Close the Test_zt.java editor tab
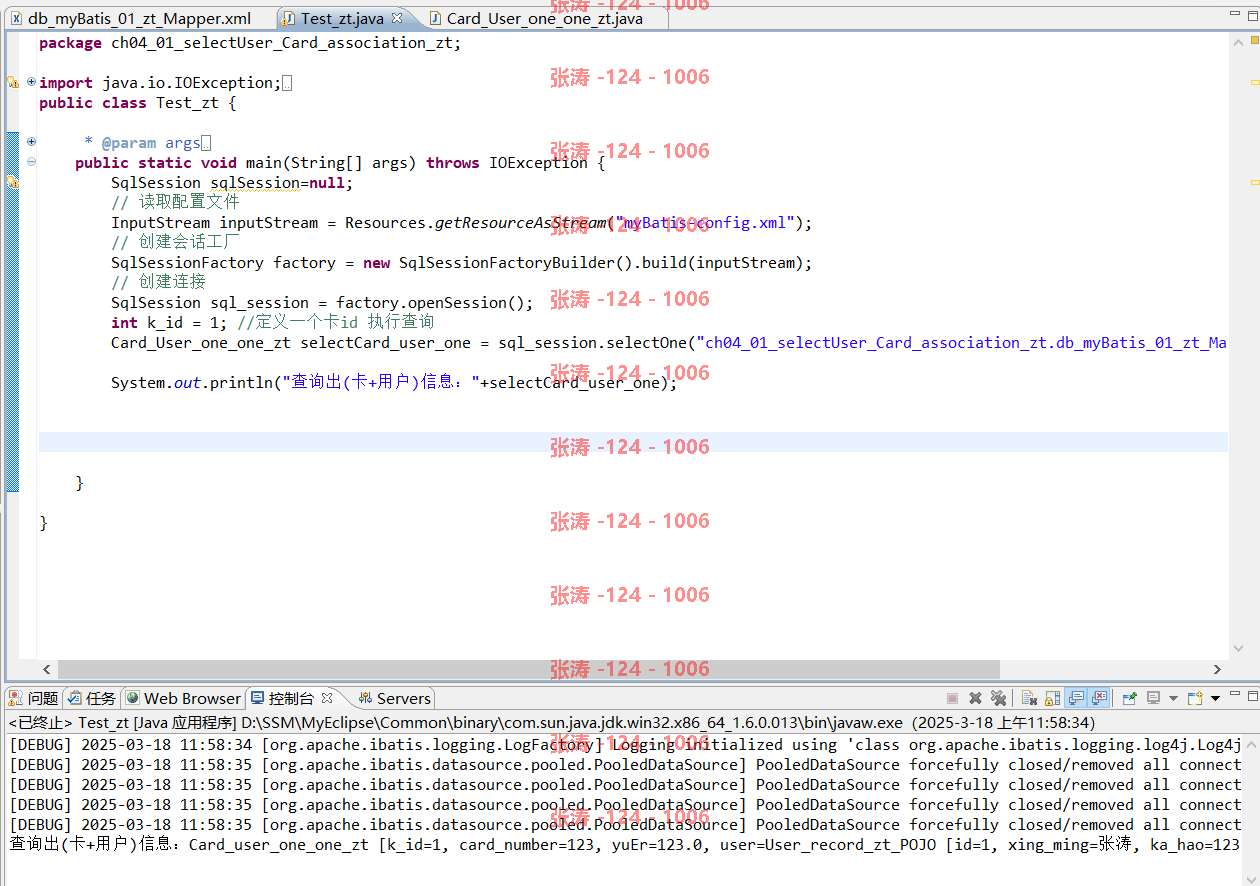 pyautogui.click(x=397, y=18)
